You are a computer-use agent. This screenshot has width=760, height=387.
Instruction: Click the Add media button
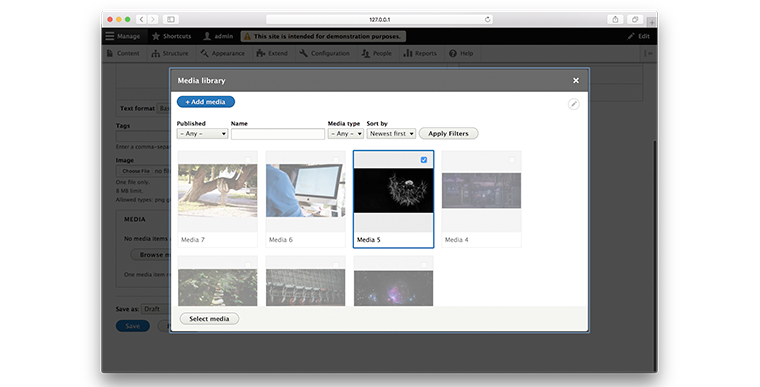206,102
